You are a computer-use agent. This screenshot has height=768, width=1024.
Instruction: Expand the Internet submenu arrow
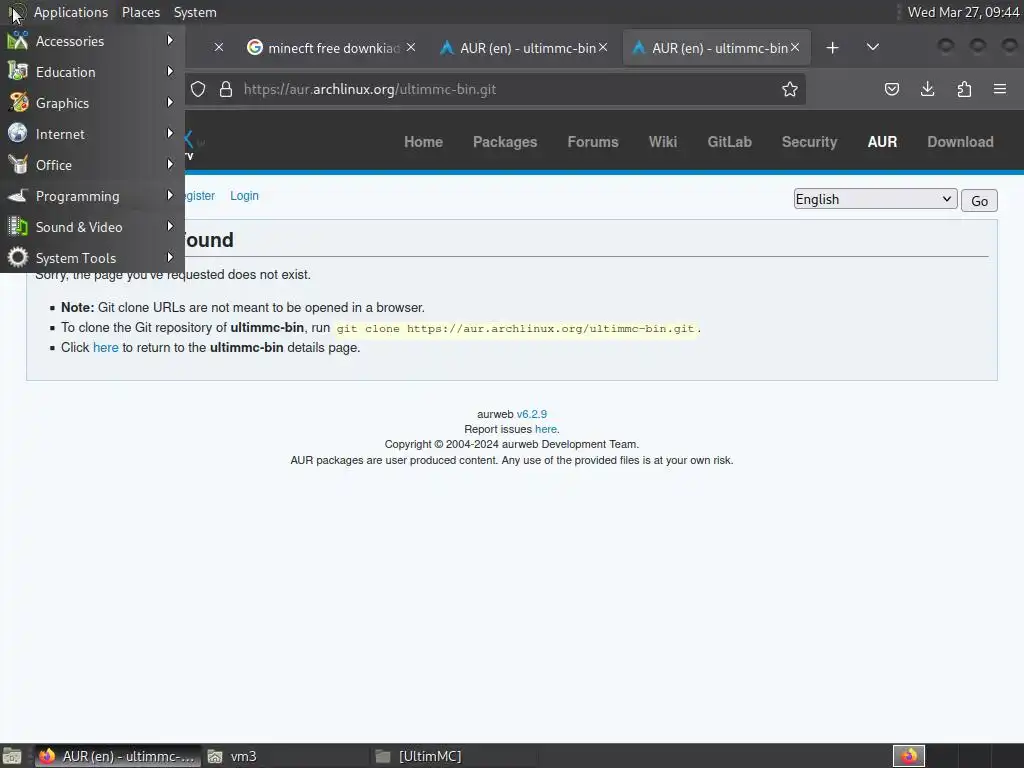click(x=170, y=133)
